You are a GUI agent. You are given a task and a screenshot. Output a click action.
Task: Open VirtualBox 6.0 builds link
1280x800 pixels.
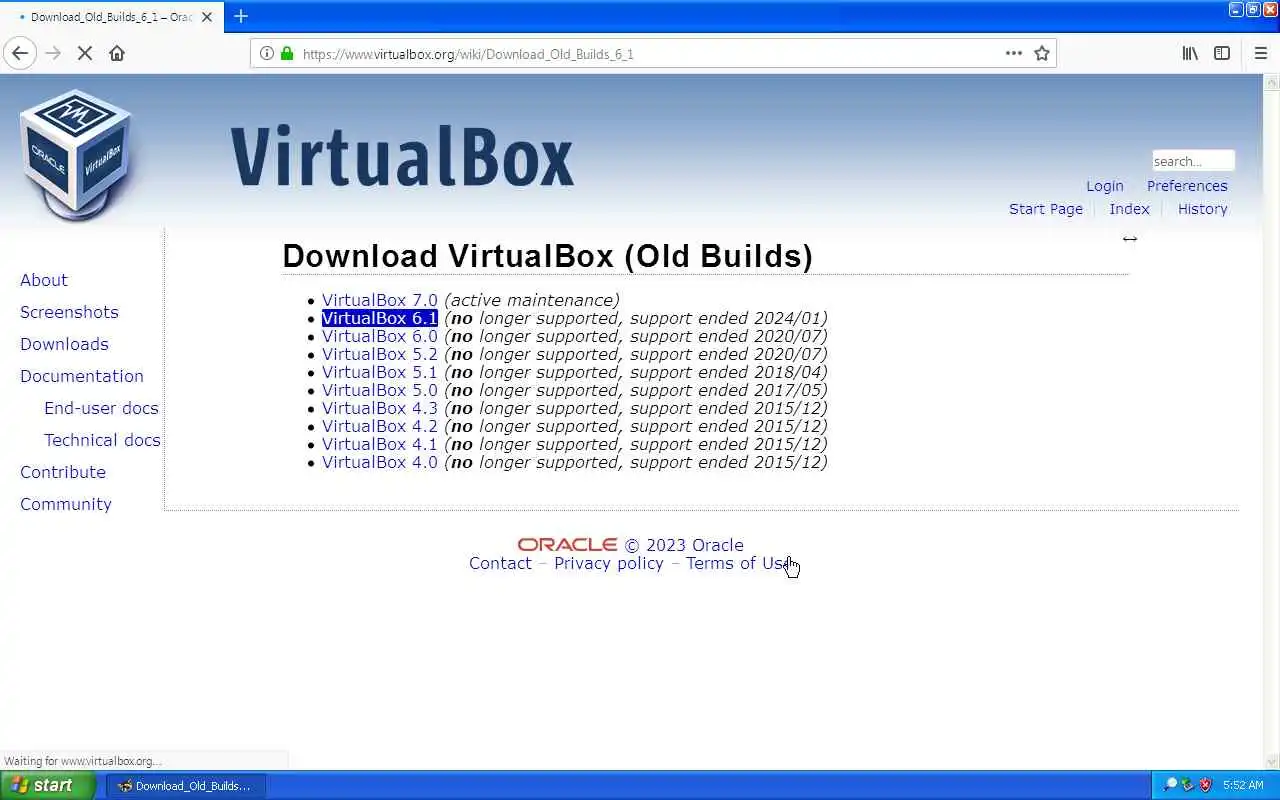click(380, 336)
